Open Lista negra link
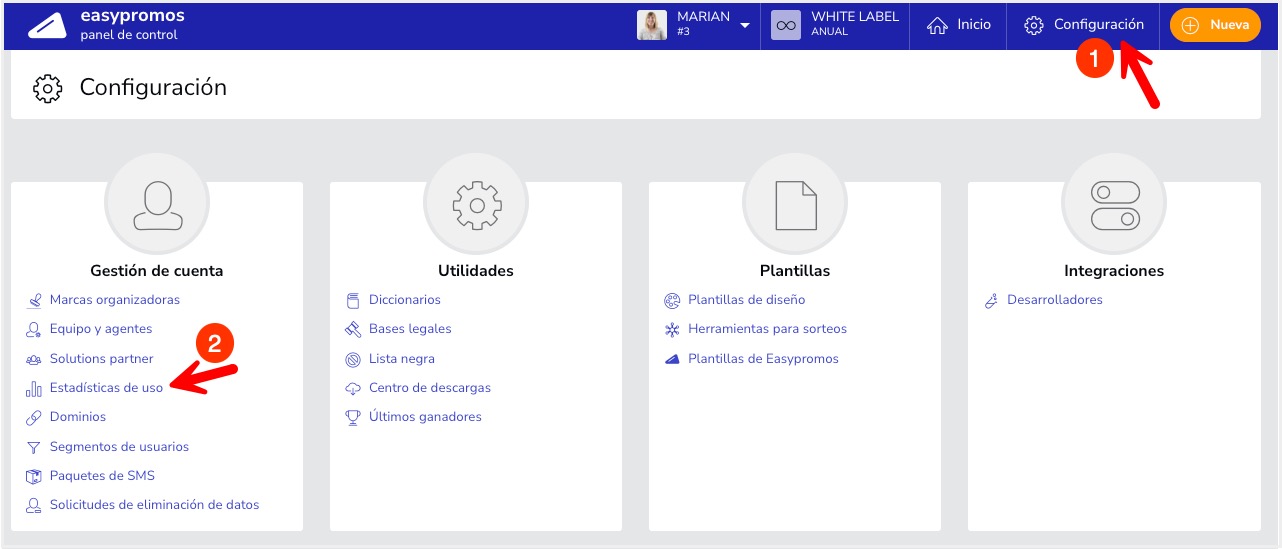Image resolution: width=1282 pixels, height=549 pixels. click(x=402, y=359)
